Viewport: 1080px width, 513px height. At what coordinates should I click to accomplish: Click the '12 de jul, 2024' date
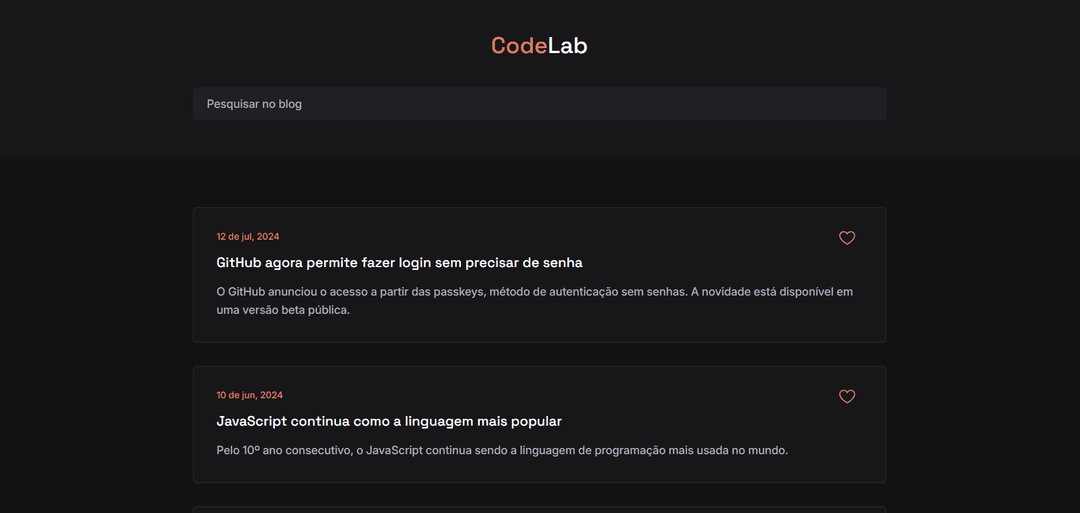click(248, 237)
